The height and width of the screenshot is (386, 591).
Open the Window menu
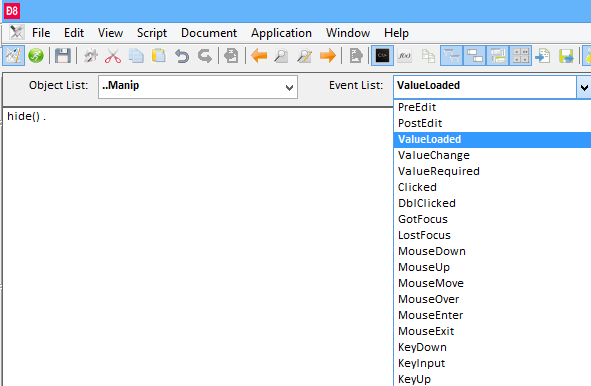[x=348, y=33]
